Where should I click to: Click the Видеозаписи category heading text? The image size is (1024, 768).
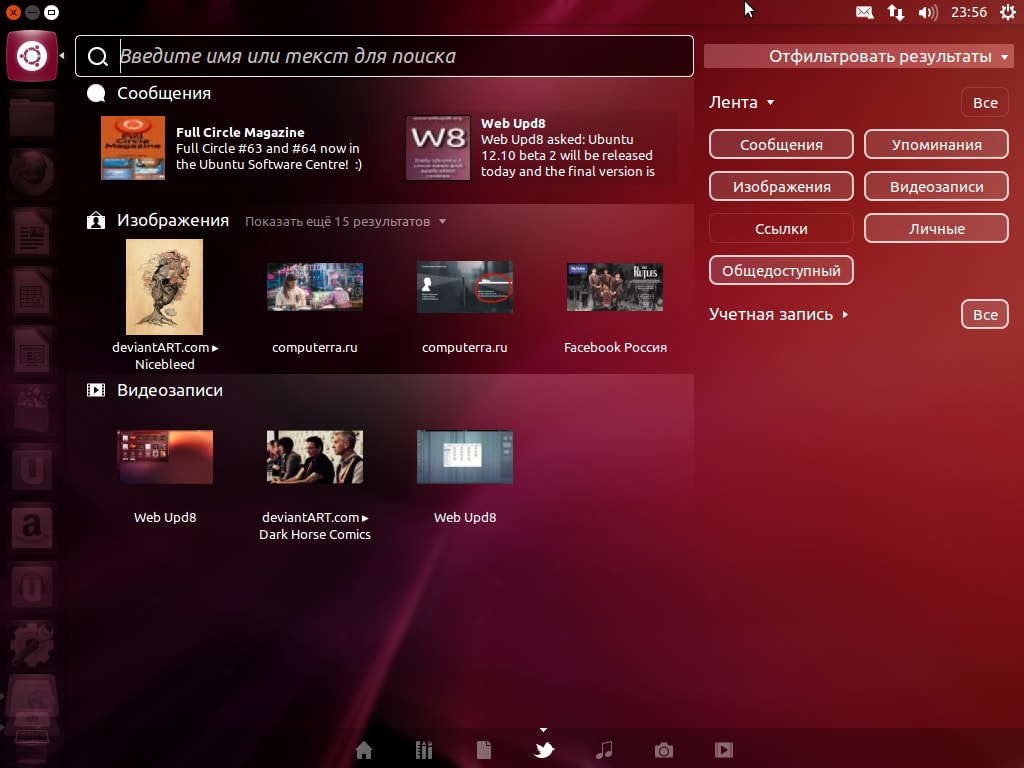click(x=170, y=391)
